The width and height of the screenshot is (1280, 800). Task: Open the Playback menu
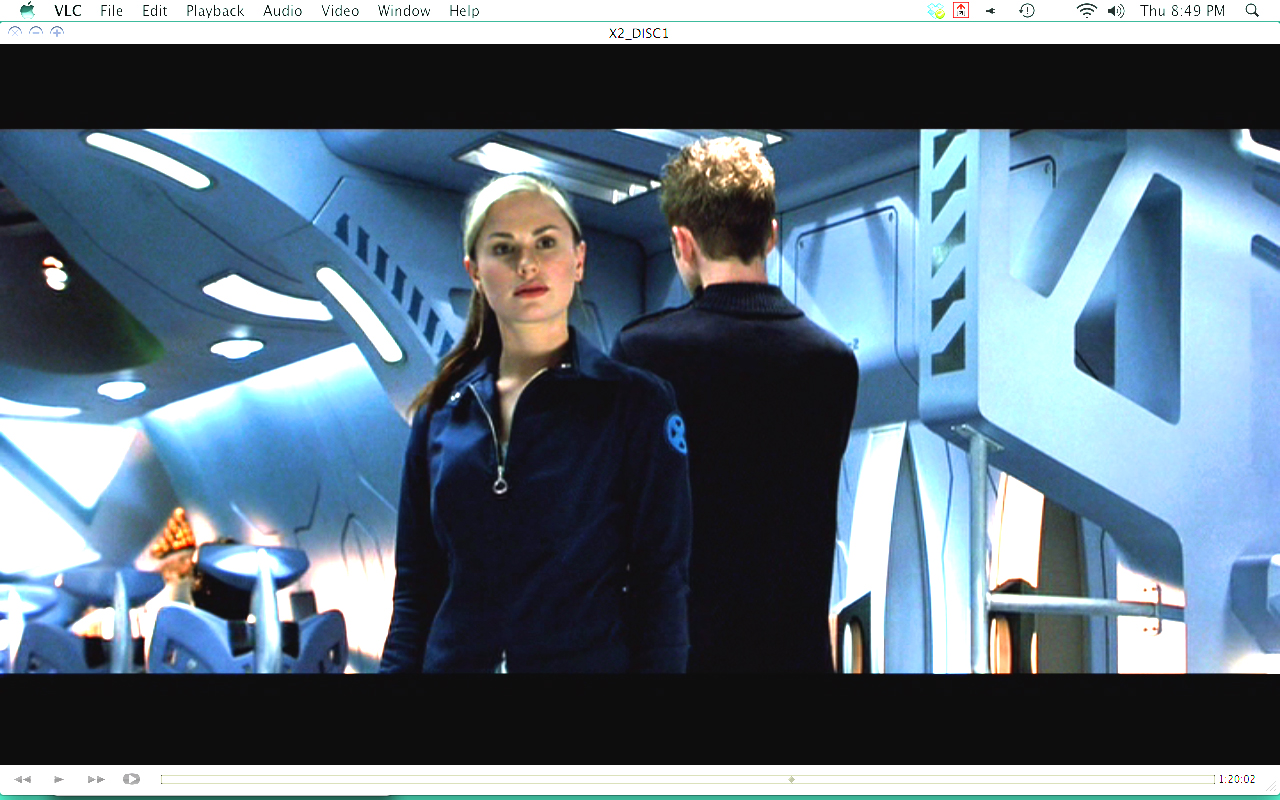pos(215,11)
